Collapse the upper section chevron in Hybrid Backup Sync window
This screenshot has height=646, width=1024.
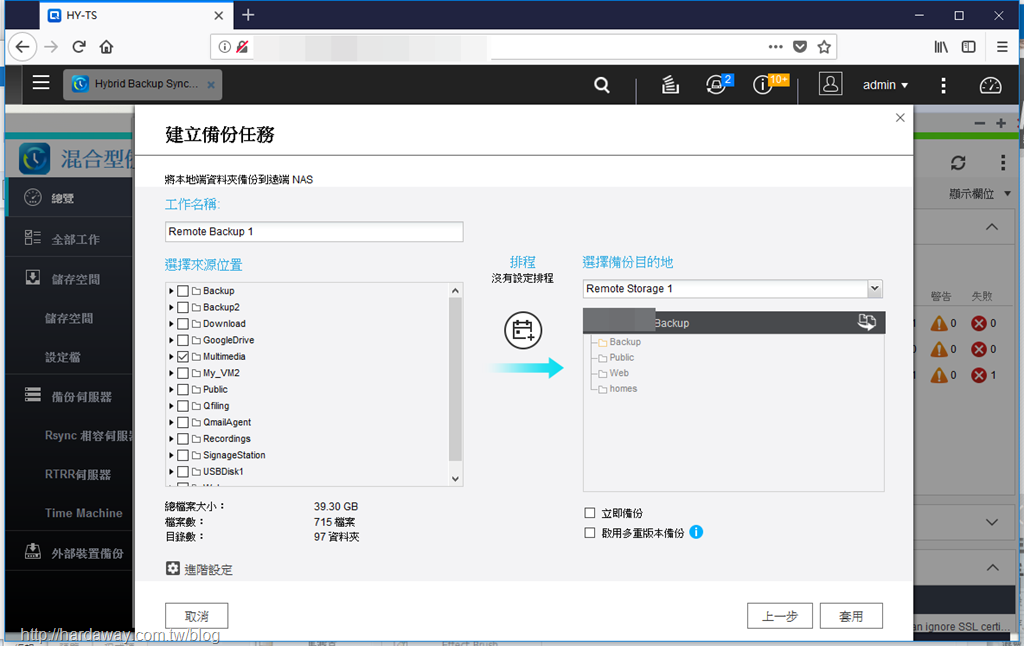(991, 227)
